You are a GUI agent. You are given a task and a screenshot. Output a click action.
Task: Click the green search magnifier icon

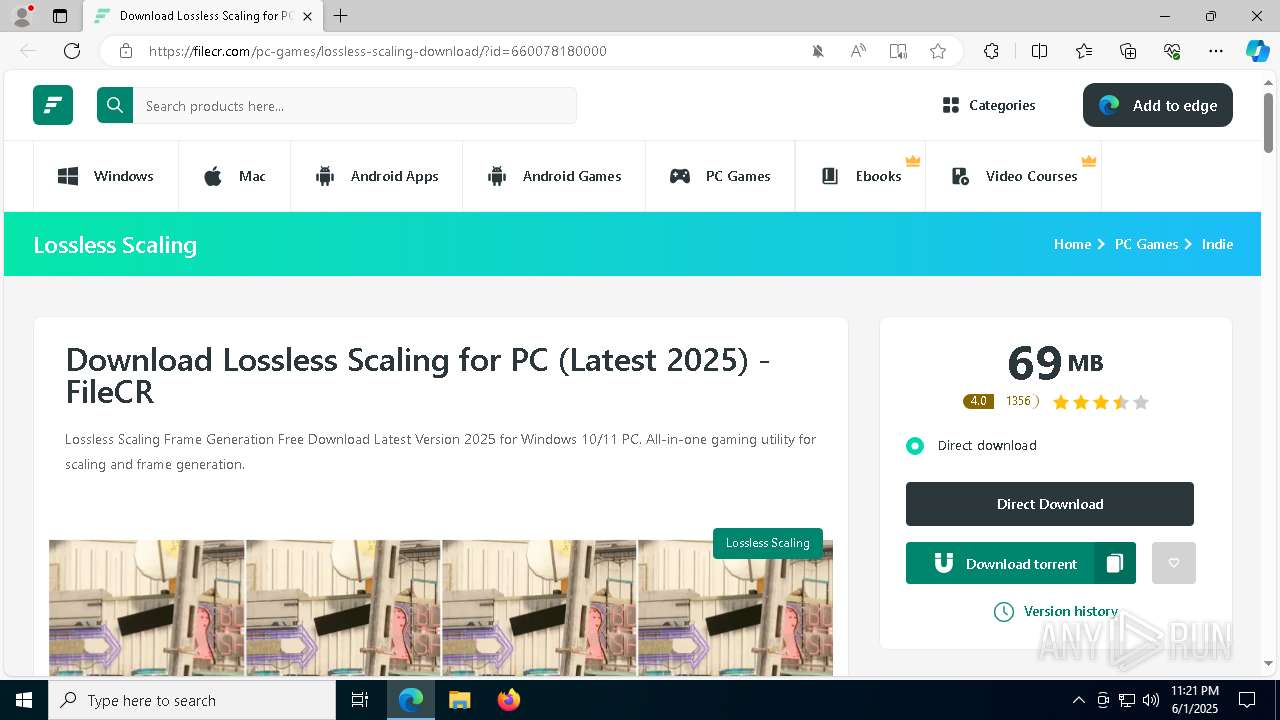click(115, 105)
